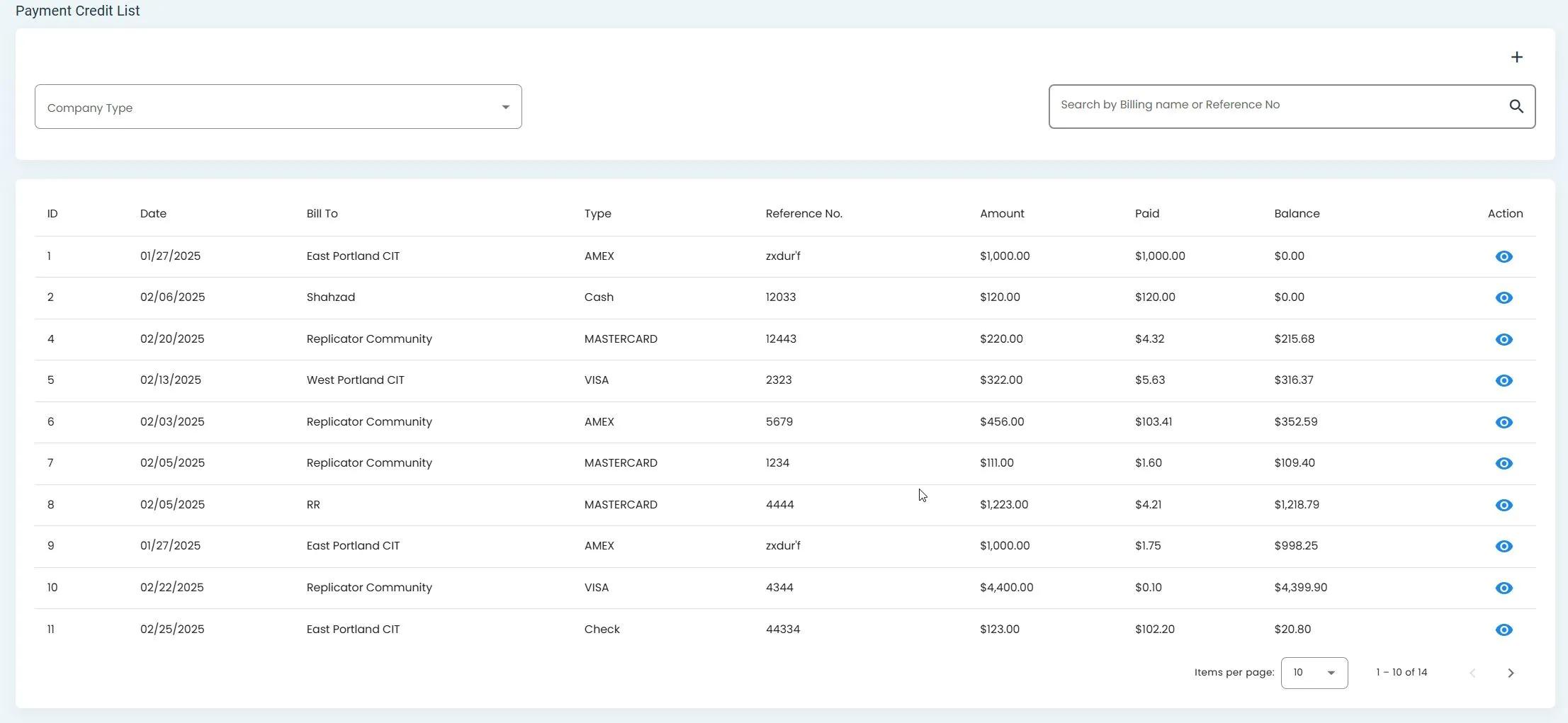1568x723 pixels.
Task: Click the Date column header
Action: pyautogui.click(x=153, y=214)
